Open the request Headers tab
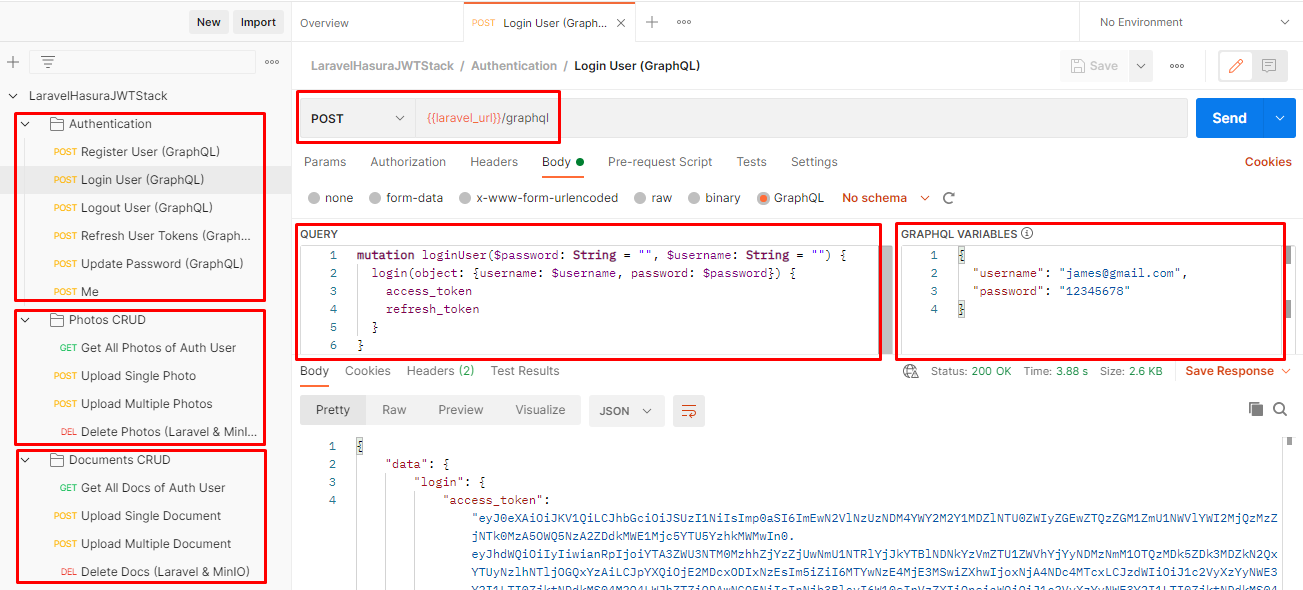The width and height of the screenshot is (1303, 590). pyautogui.click(x=494, y=162)
